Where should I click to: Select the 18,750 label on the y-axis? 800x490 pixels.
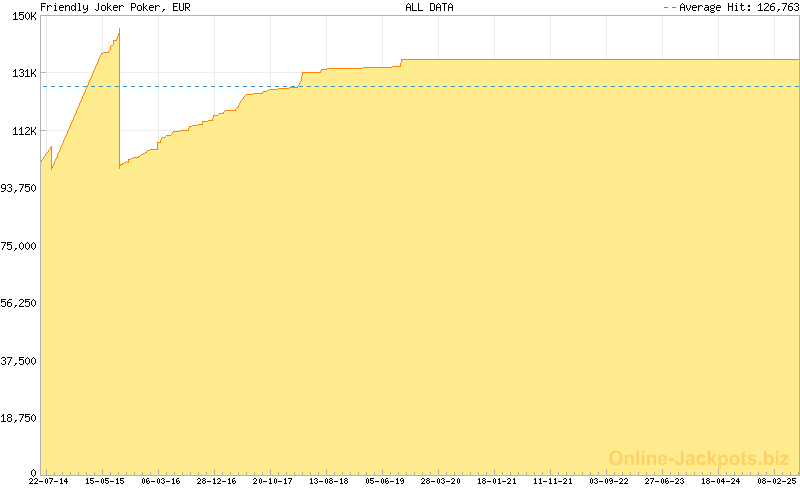pos(19,418)
